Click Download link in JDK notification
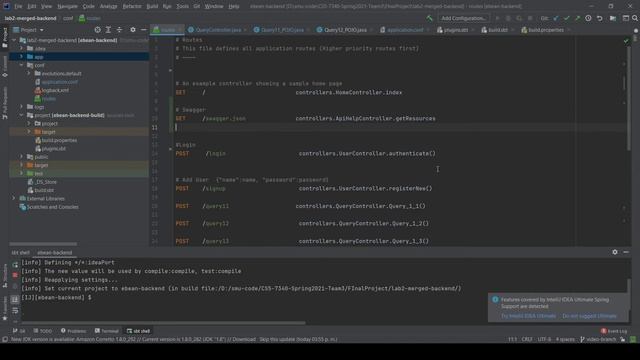The image size is (640, 360). (x=244, y=339)
